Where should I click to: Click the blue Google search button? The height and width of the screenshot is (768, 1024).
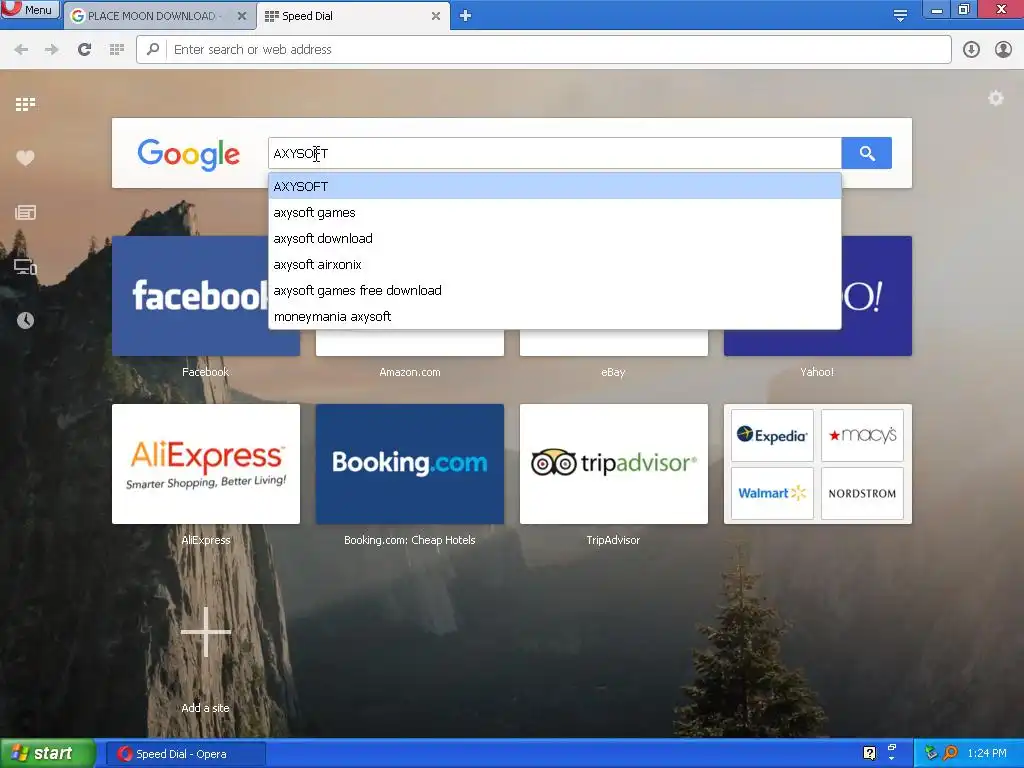coord(867,153)
